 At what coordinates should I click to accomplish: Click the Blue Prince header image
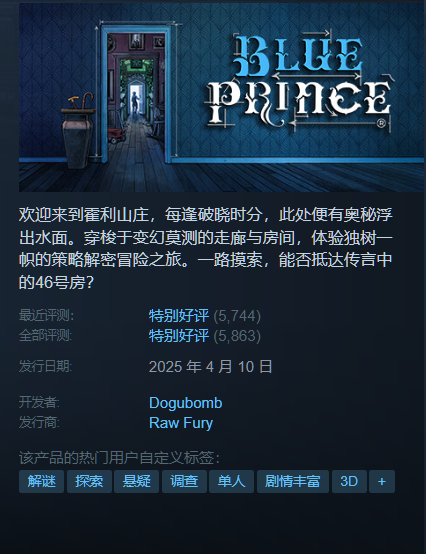pos(221,98)
